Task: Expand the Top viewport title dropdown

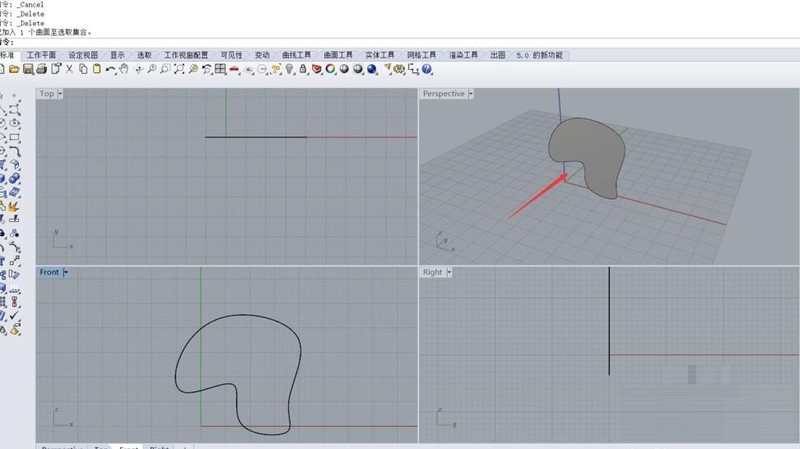Action: (61, 94)
